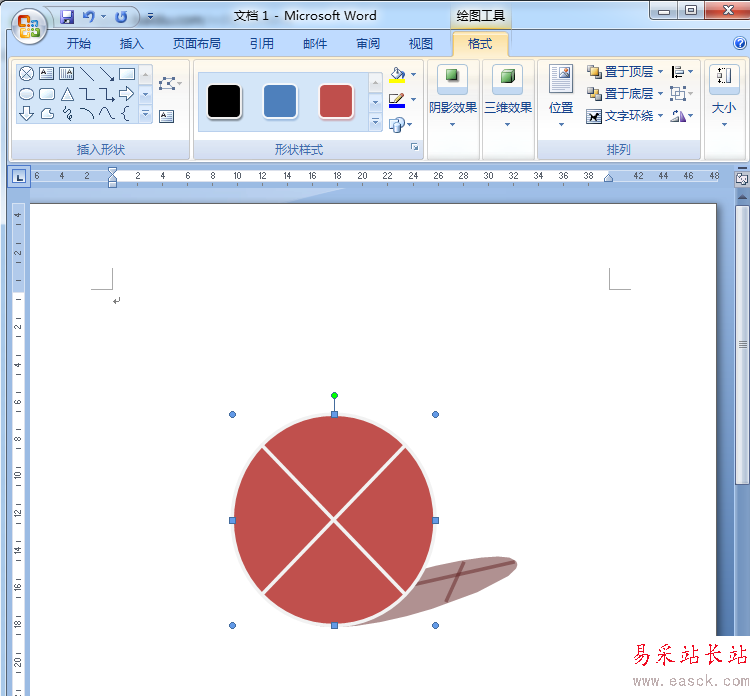Click the tab stop selector on ruler
This screenshot has height=696, width=750.
[x=19, y=177]
